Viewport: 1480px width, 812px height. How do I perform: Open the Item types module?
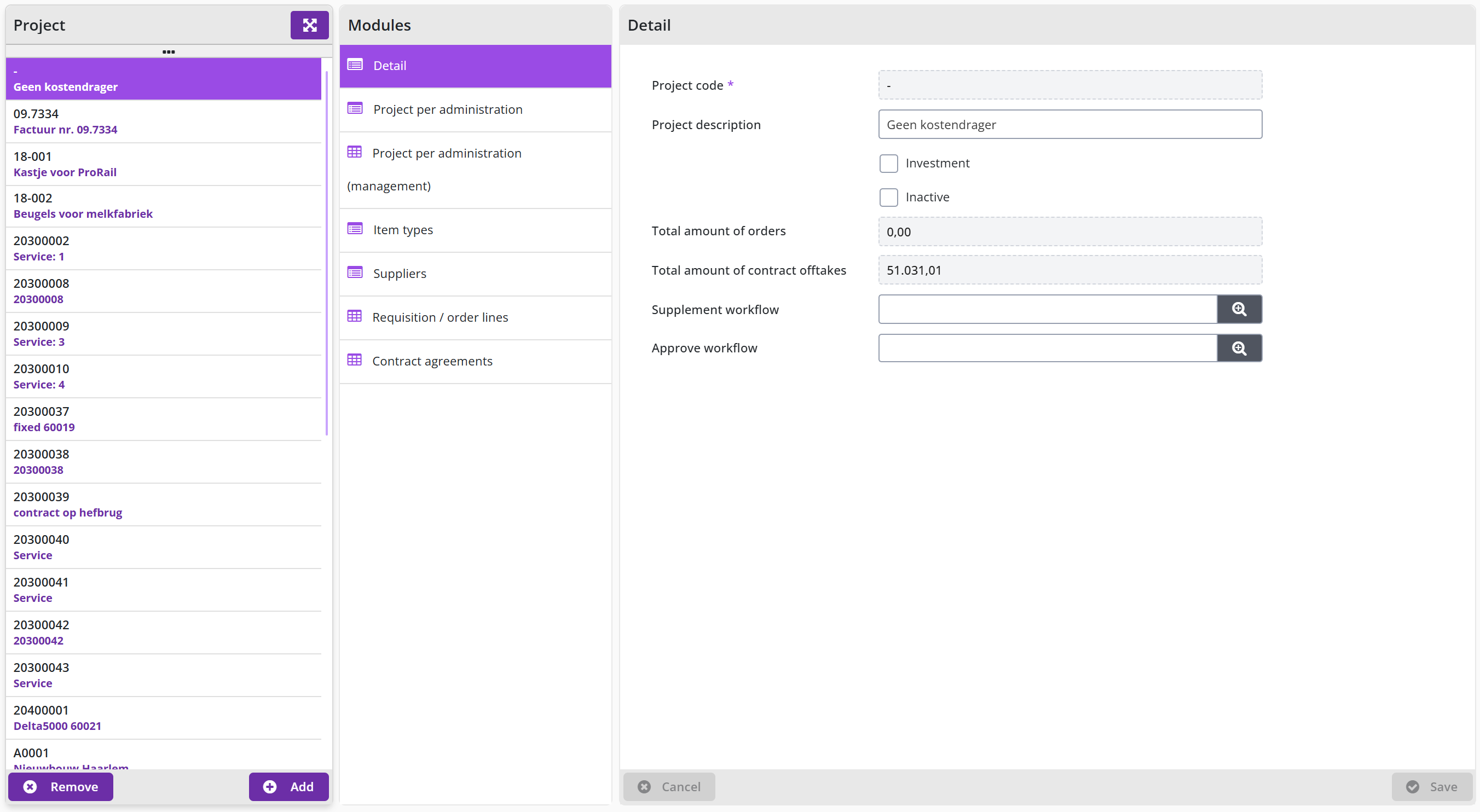pos(475,230)
